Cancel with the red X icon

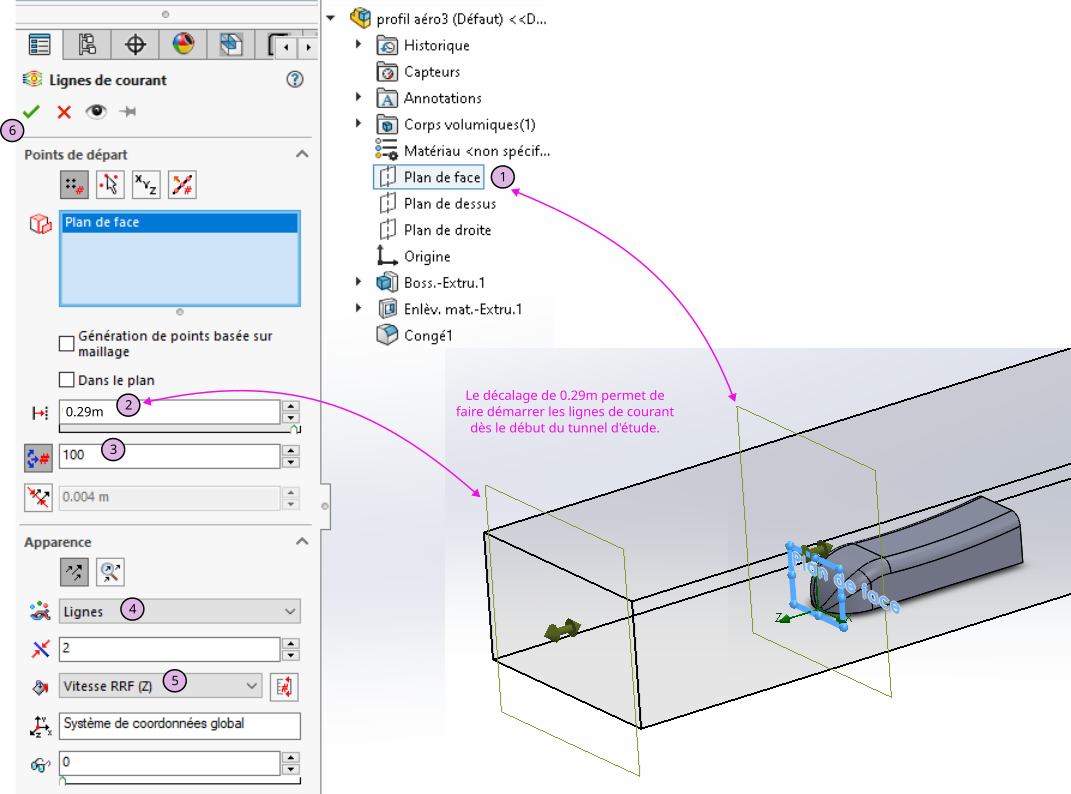(x=64, y=112)
